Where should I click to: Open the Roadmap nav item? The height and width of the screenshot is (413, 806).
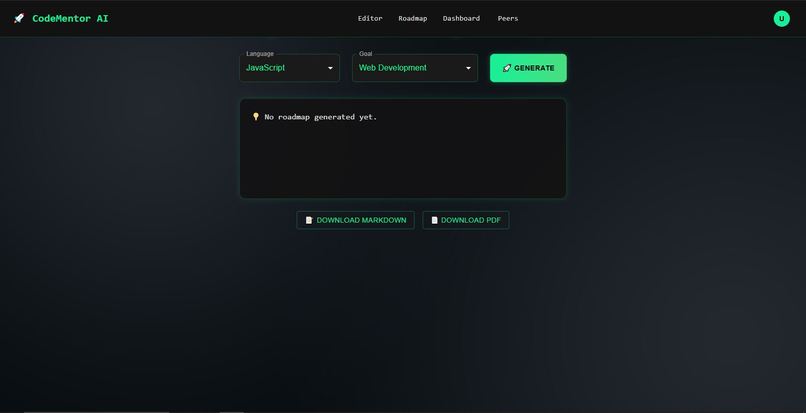click(413, 19)
